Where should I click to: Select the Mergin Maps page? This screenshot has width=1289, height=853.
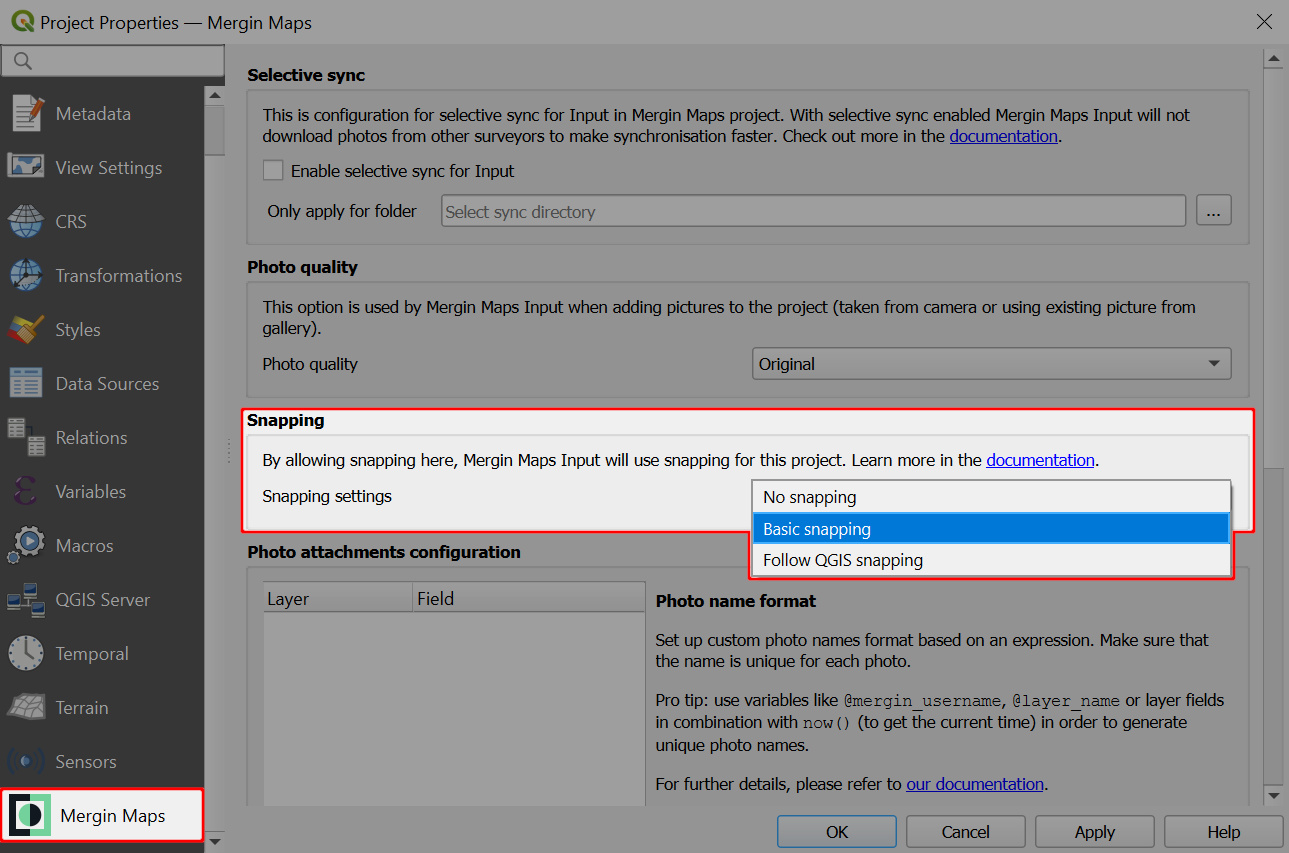(102, 815)
